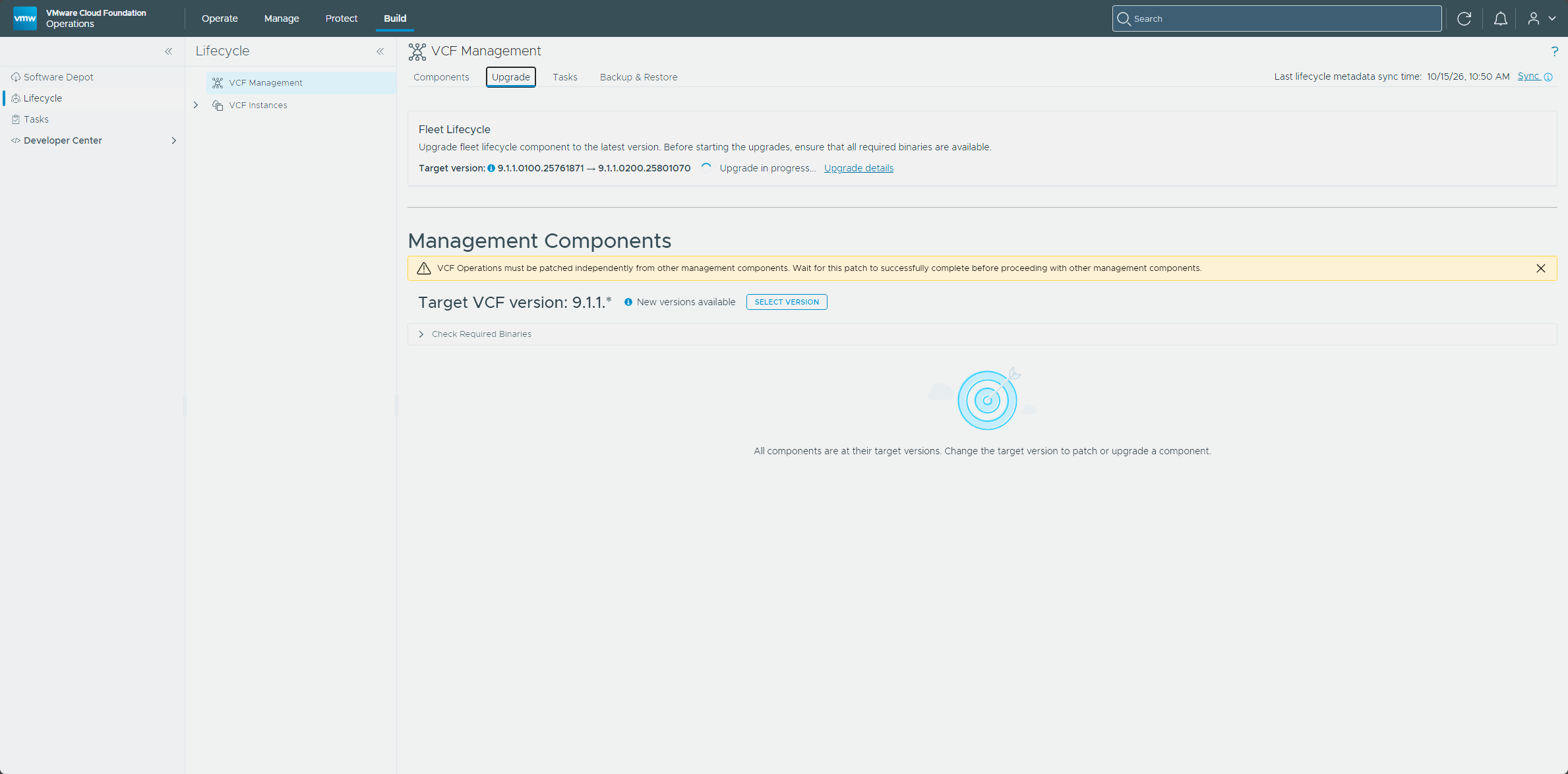This screenshot has height=774, width=1568.
Task: Expand the Developer Center menu arrow
Action: (x=174, y=140)
